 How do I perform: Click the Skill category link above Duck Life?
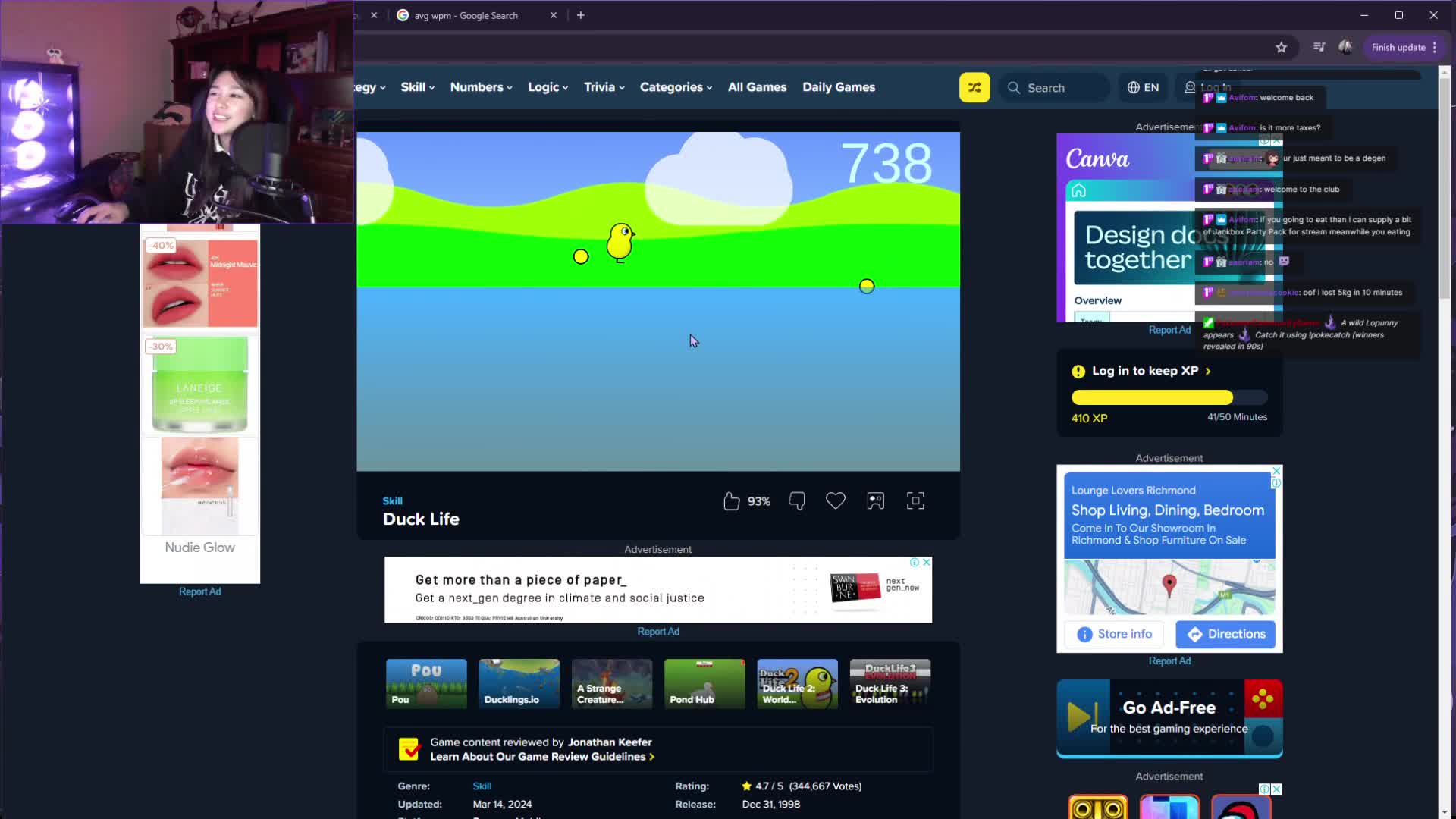392,501
